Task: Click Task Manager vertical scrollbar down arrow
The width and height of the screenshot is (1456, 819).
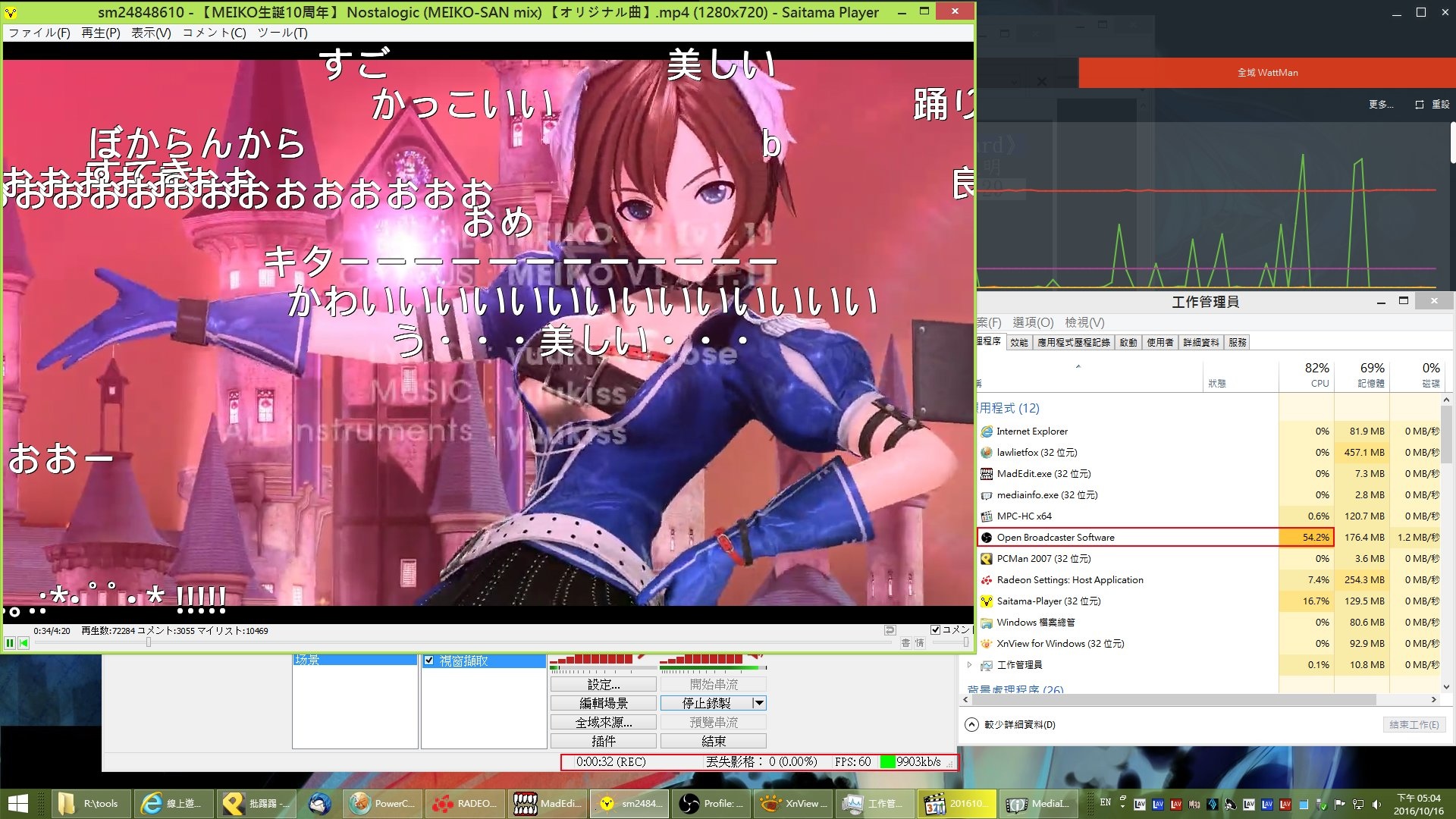Action: click(1446, 686)
